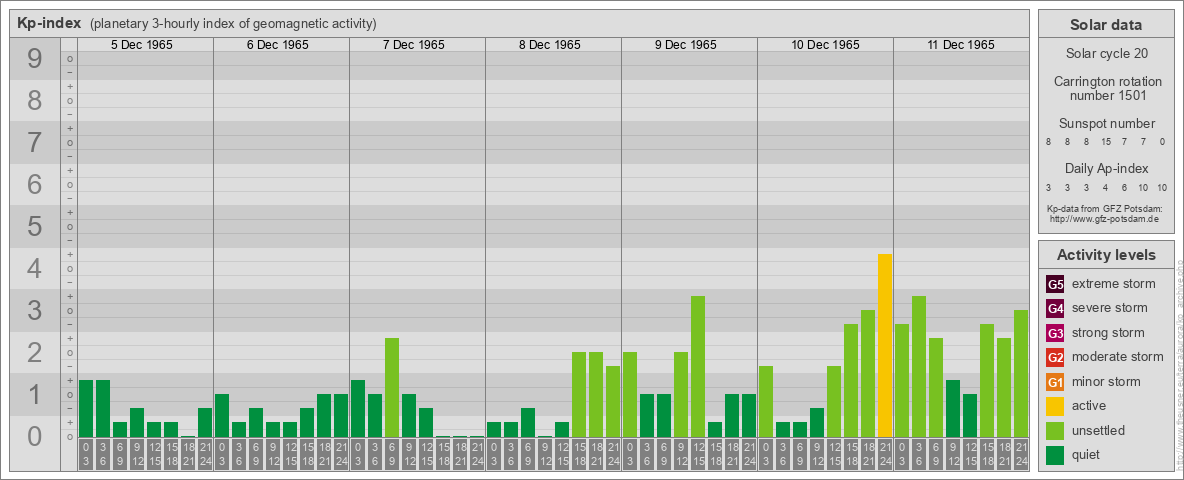The image size is (1184, 480).
Task: Click the Ap-index value '4'
Action: (x=1106, y=186)
